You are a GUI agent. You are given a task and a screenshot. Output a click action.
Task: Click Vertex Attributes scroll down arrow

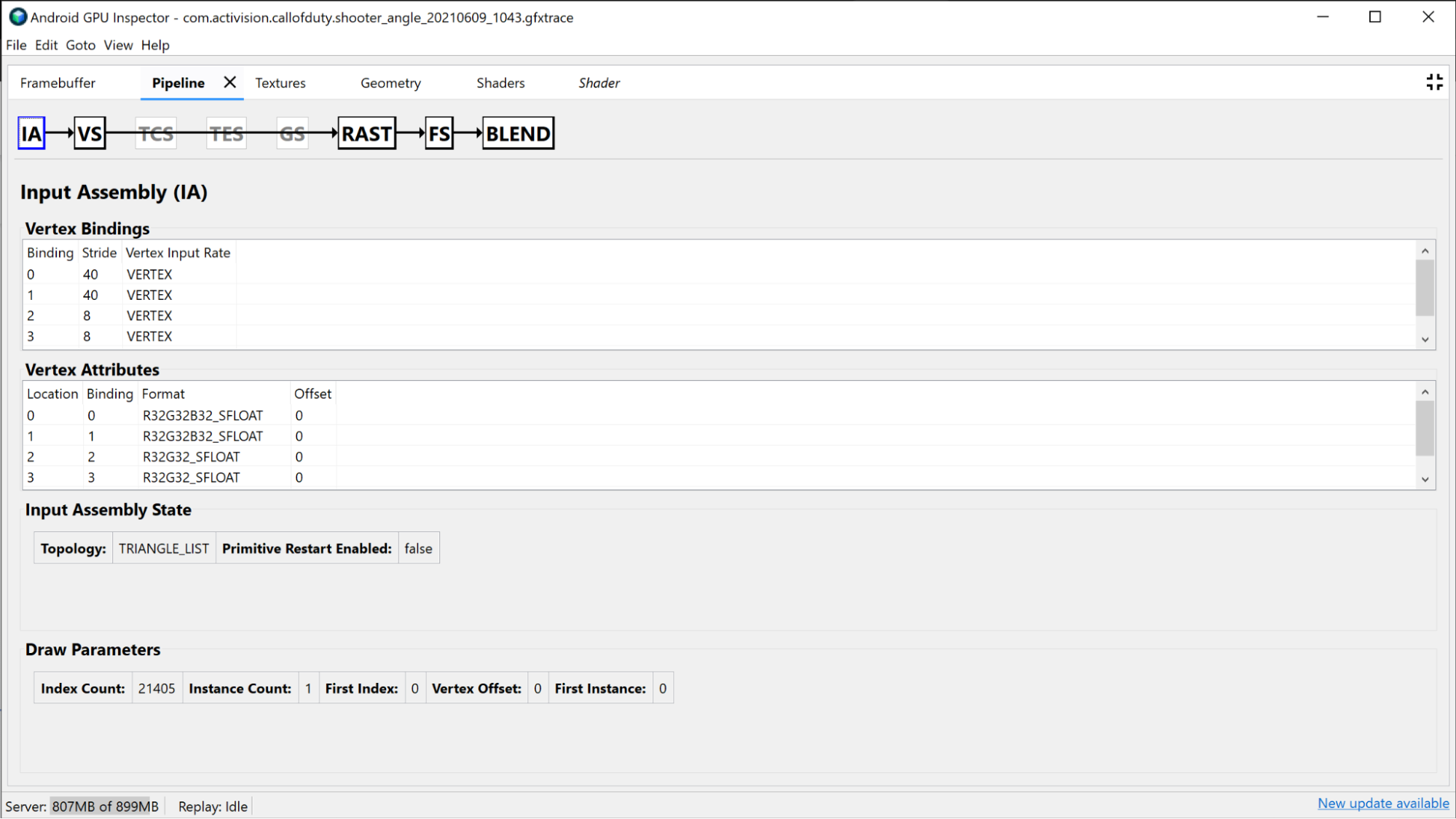[x=1426, y=480]
